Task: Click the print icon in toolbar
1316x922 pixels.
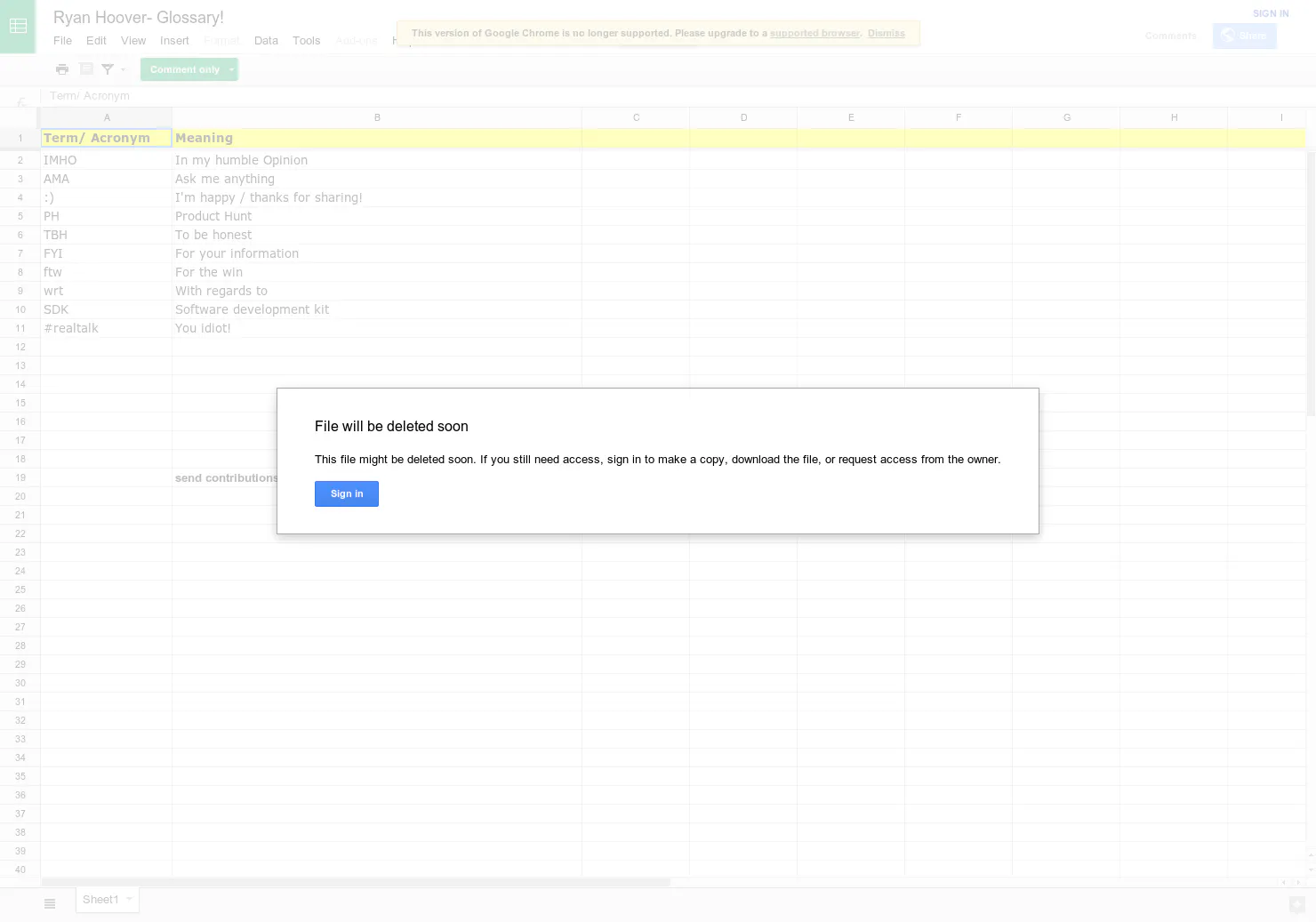Action: pyautogui.click(x=62, y=69)
